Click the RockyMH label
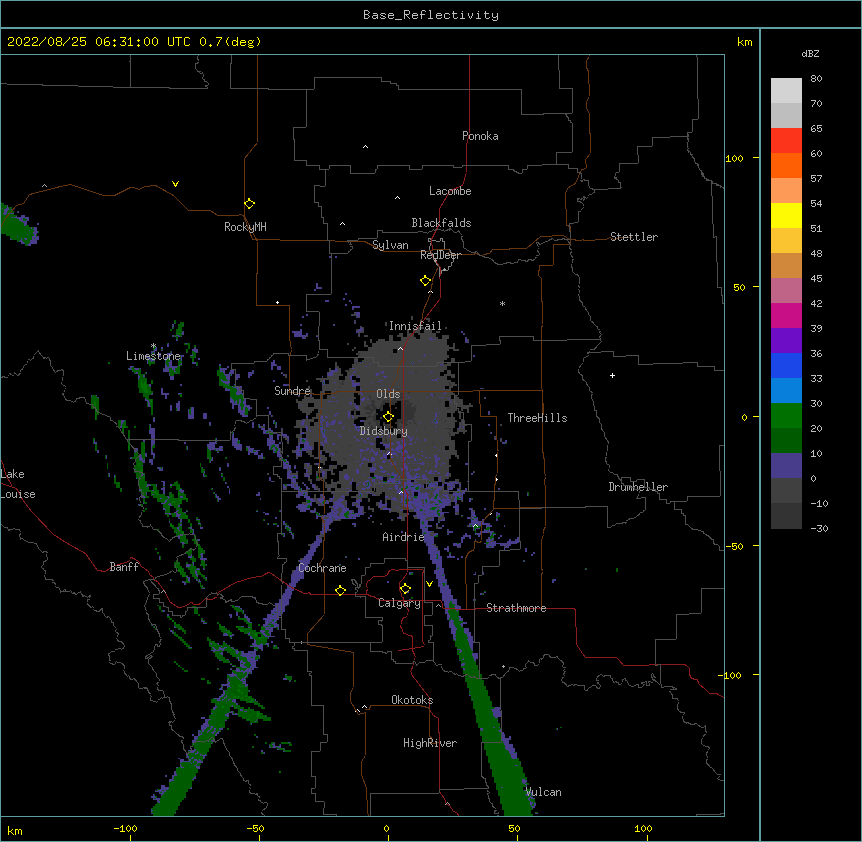The width and height of the screenshot is (862, 842). (x=245, y=227)
